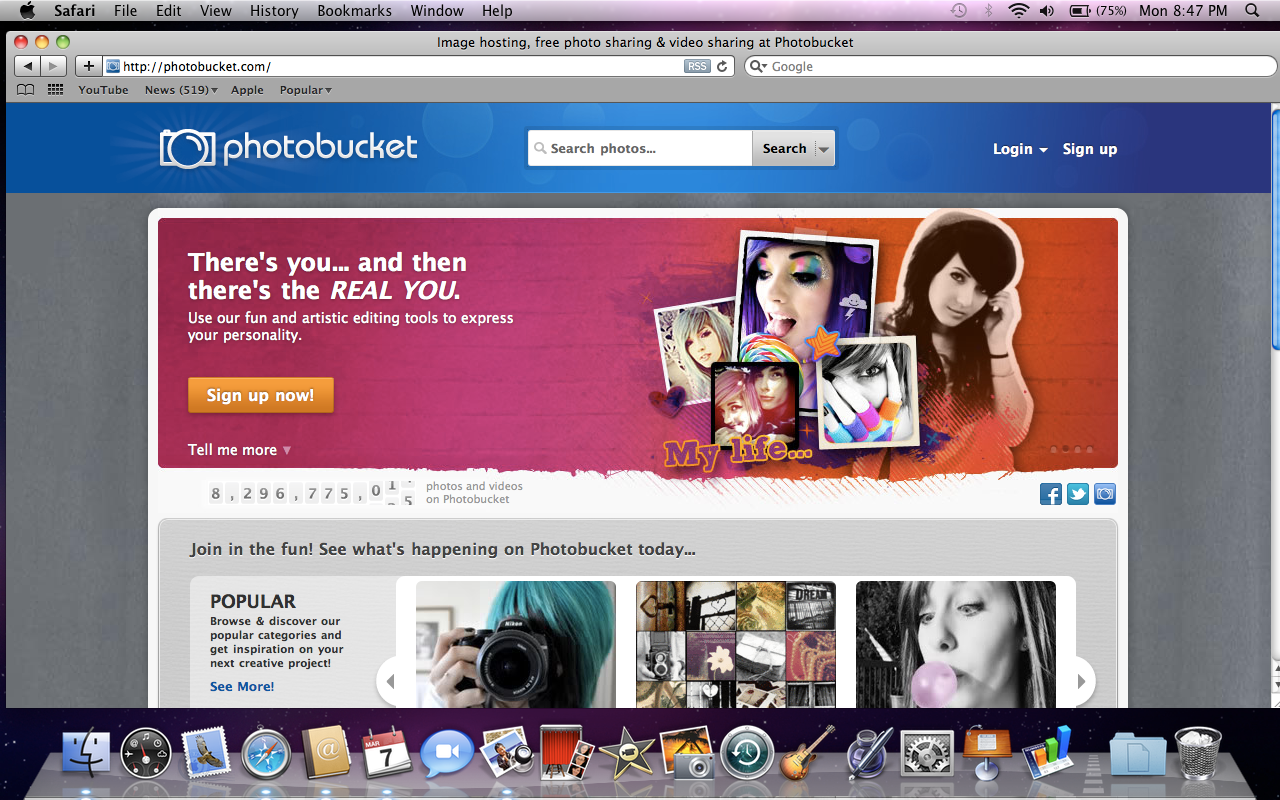Open the volume menu bar icon
This screenshot has height=800, width=1280.
click(1047, 10)
